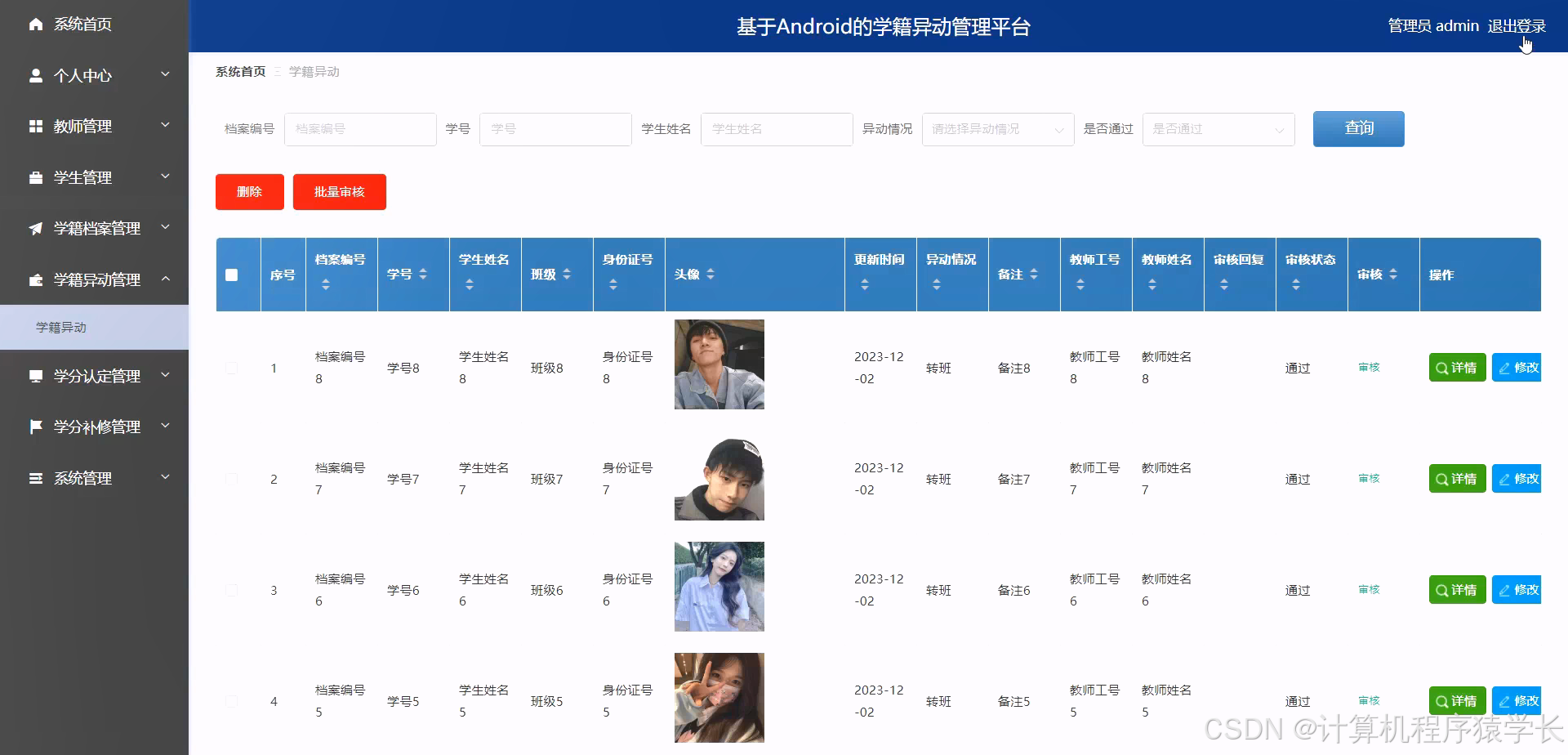Open the 是否通过 dropdown
The height and width of the screenshot is (755, 1568).
pyautogui.click(x=1218, y=129)
